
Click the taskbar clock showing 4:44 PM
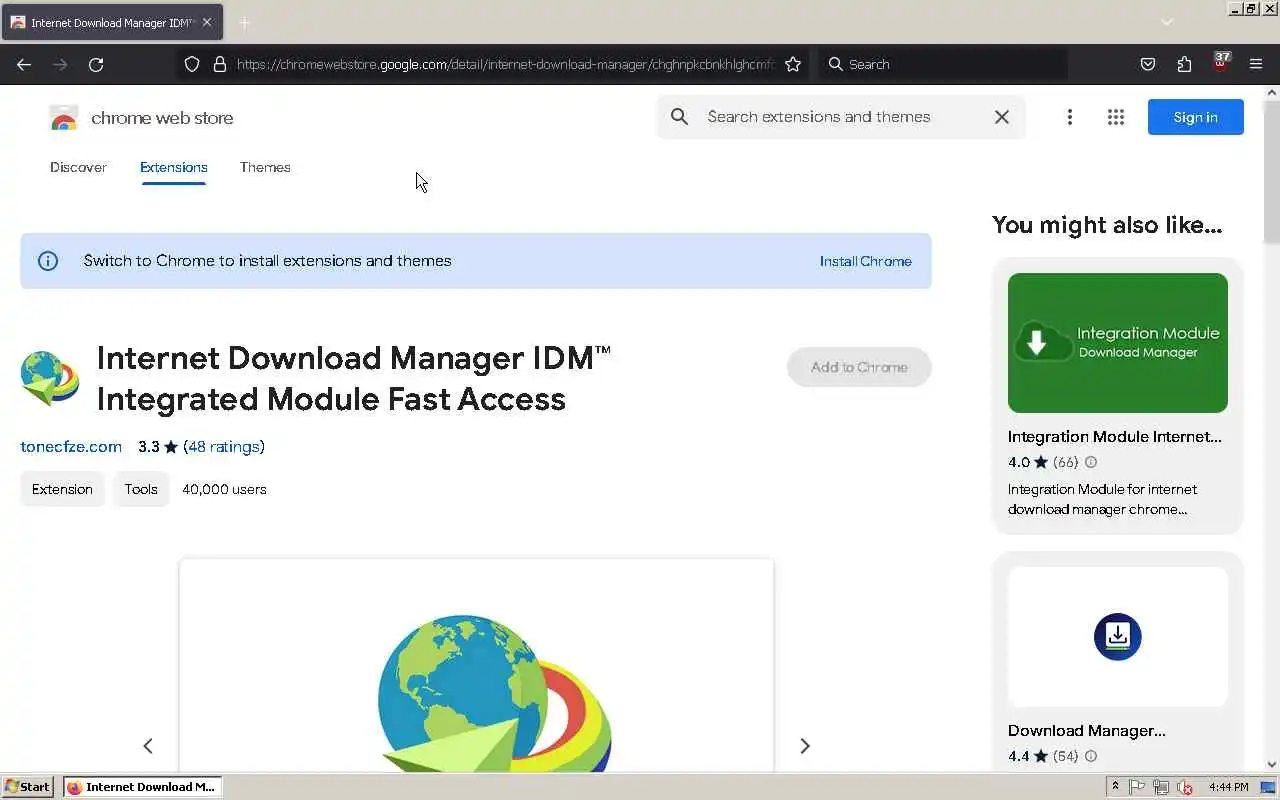[x=1229, y=787]
